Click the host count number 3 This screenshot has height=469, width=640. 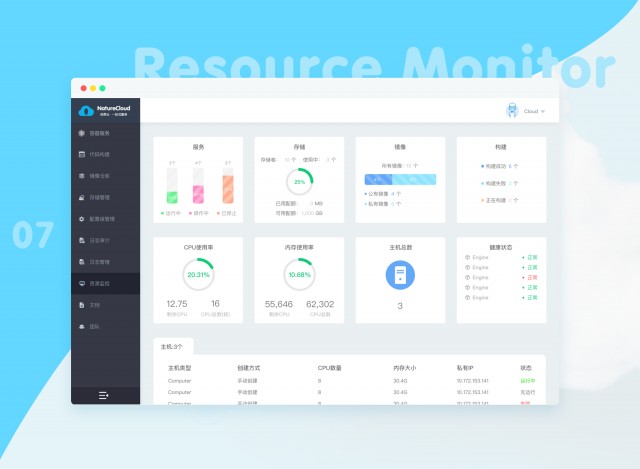tap(400, 306)
